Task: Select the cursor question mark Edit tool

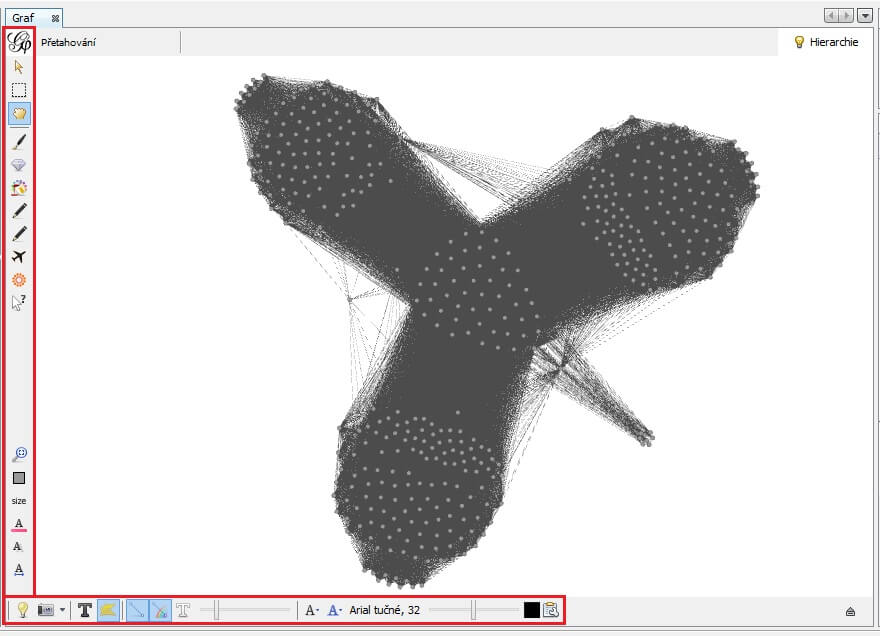Action: (19, 303)
